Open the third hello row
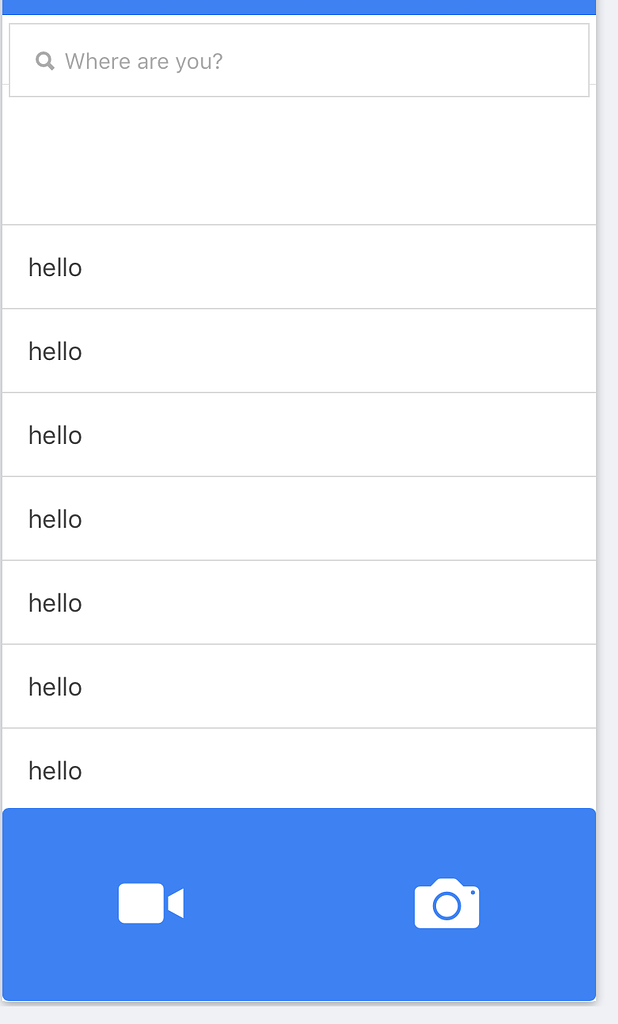 point(299,435)
